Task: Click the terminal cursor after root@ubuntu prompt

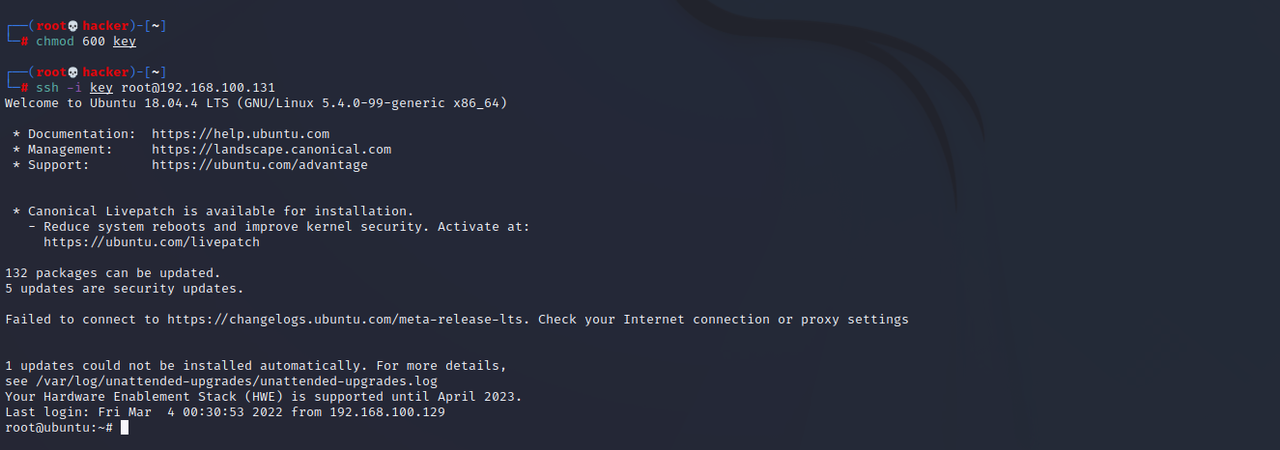Action: 125,427
